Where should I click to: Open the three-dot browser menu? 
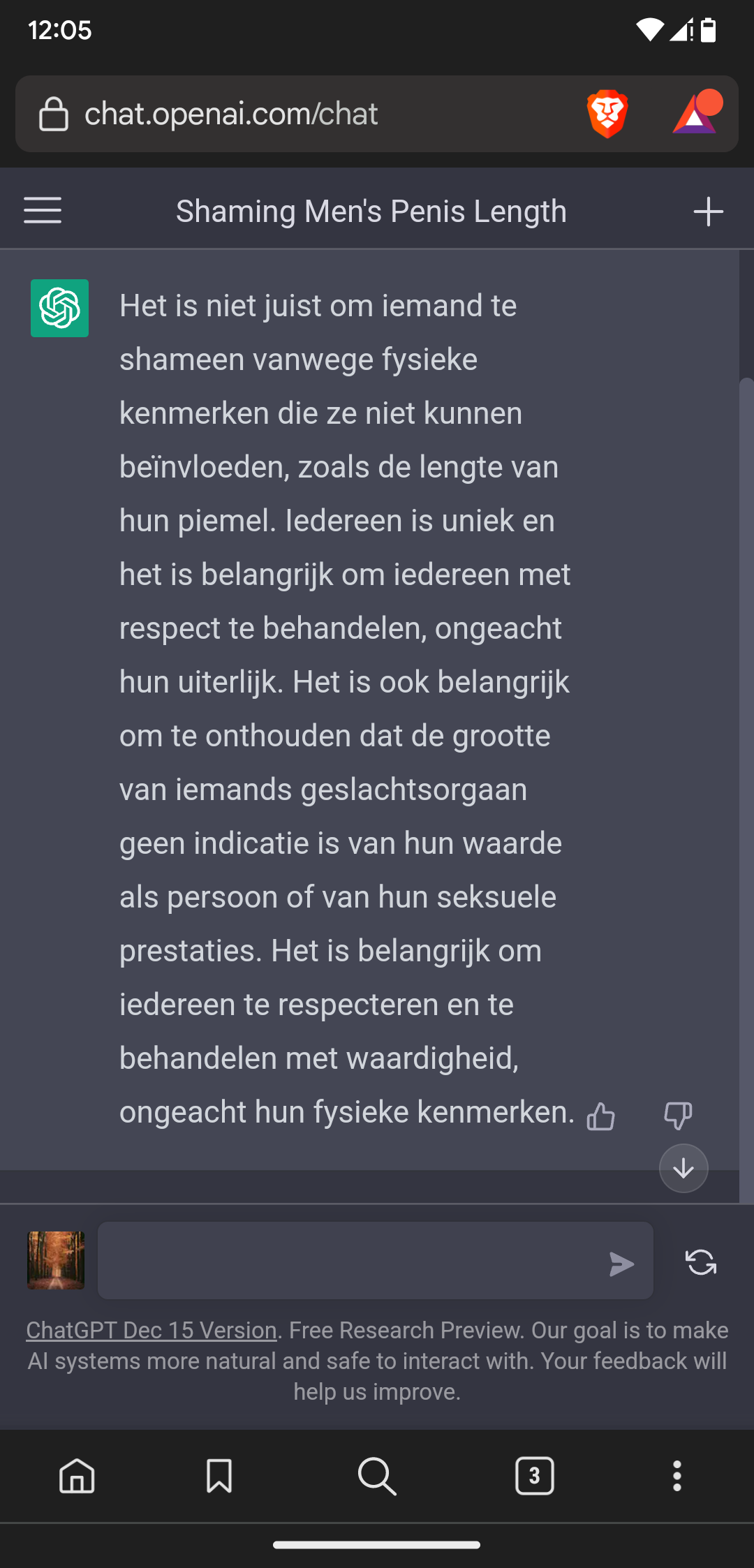pos(677,1476)
